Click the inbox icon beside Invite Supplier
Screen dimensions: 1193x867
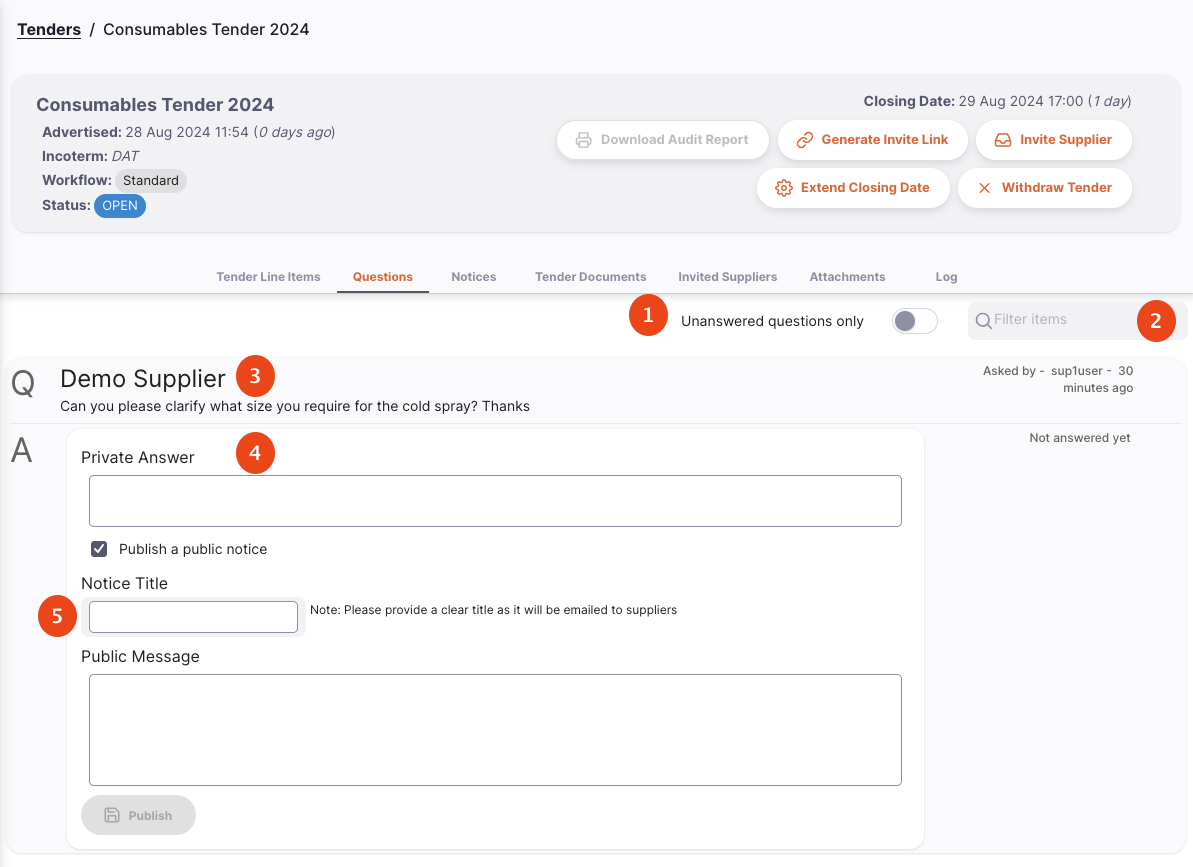click(x=1003, y=140)
